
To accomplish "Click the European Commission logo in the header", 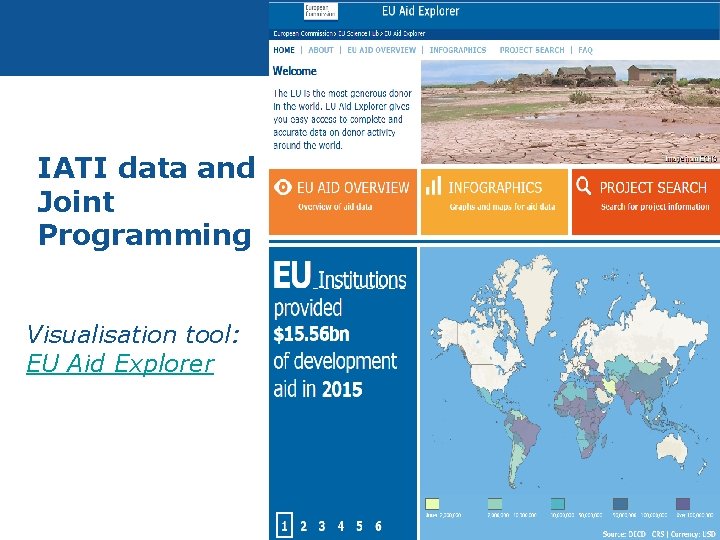I will click(321, 11).
